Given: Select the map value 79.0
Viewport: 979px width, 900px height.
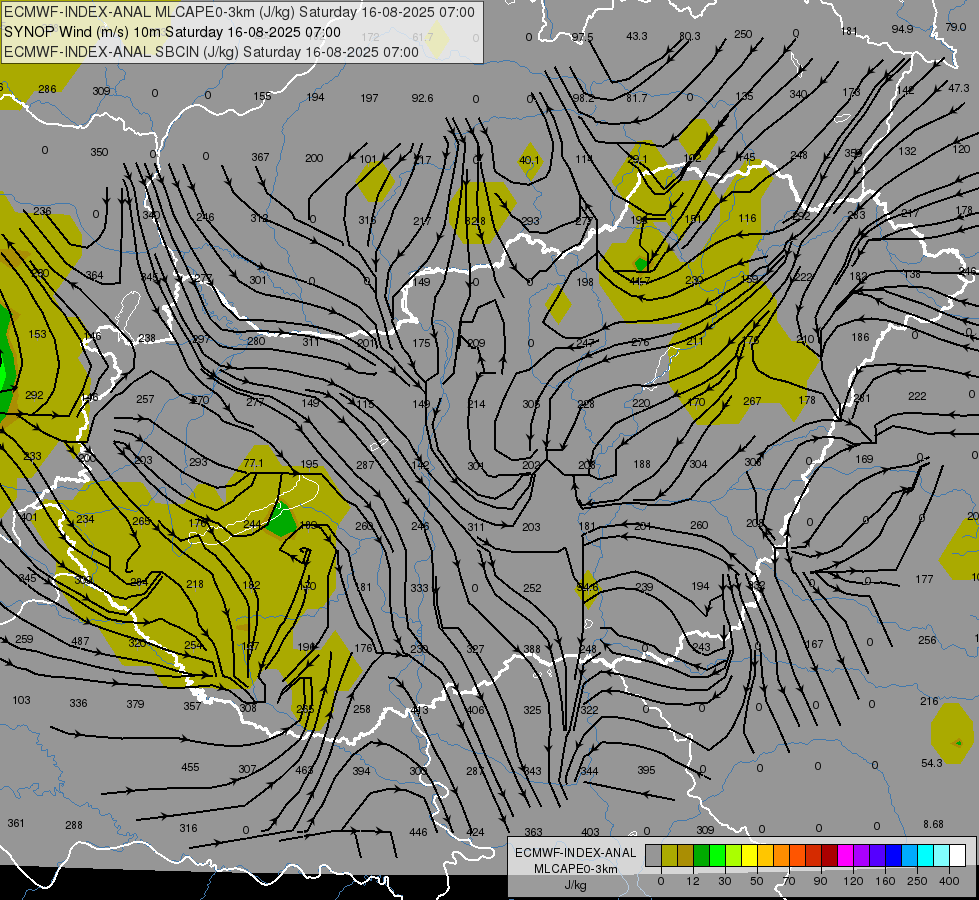Looking at the screenshot, I should point(955,27).
